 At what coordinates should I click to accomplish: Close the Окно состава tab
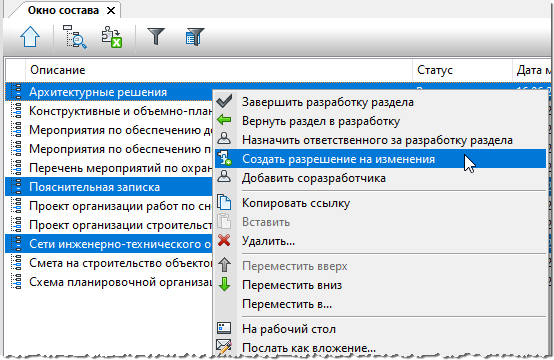[111, 11]
